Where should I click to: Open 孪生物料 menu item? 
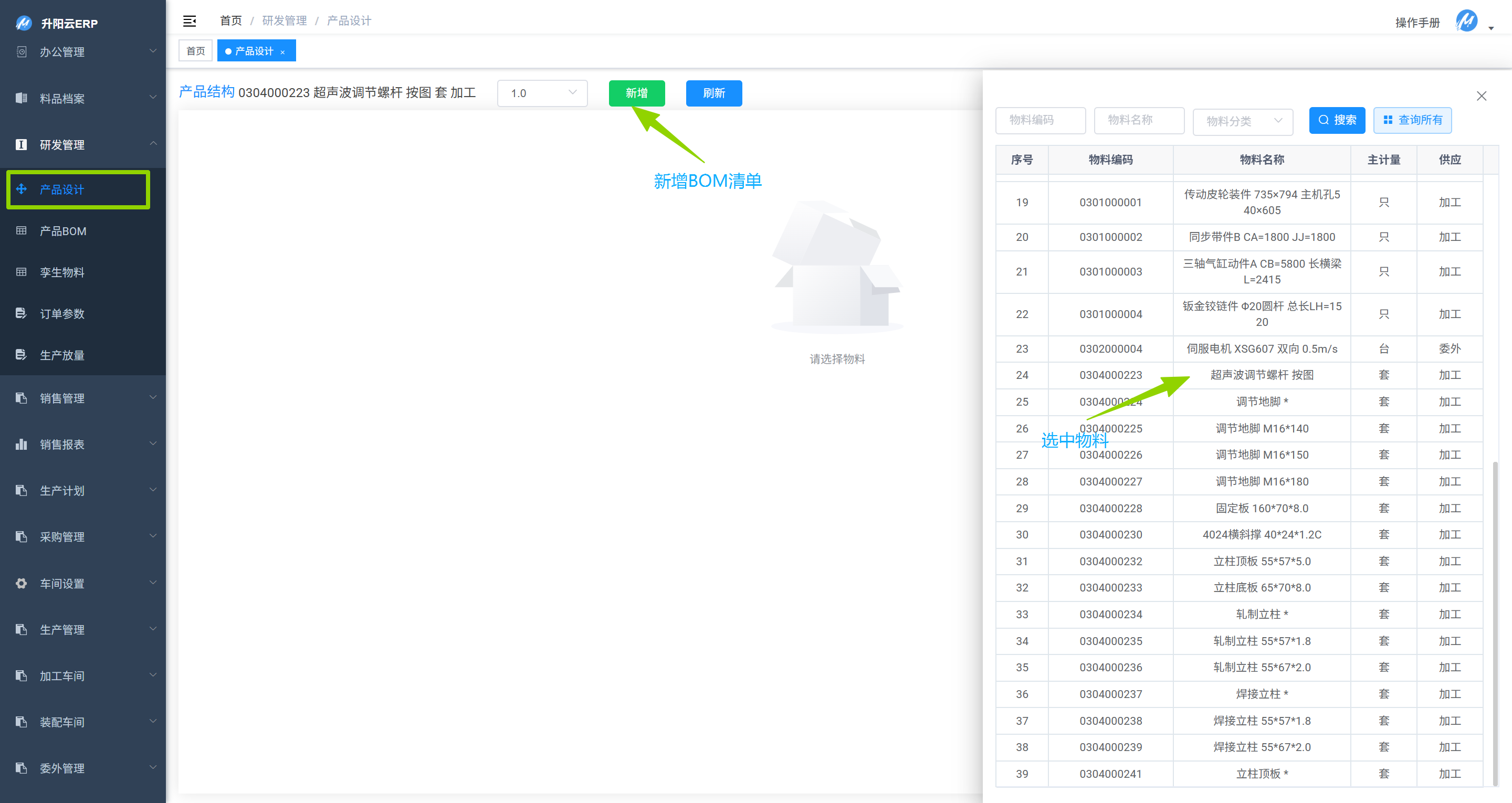[62, 272]
